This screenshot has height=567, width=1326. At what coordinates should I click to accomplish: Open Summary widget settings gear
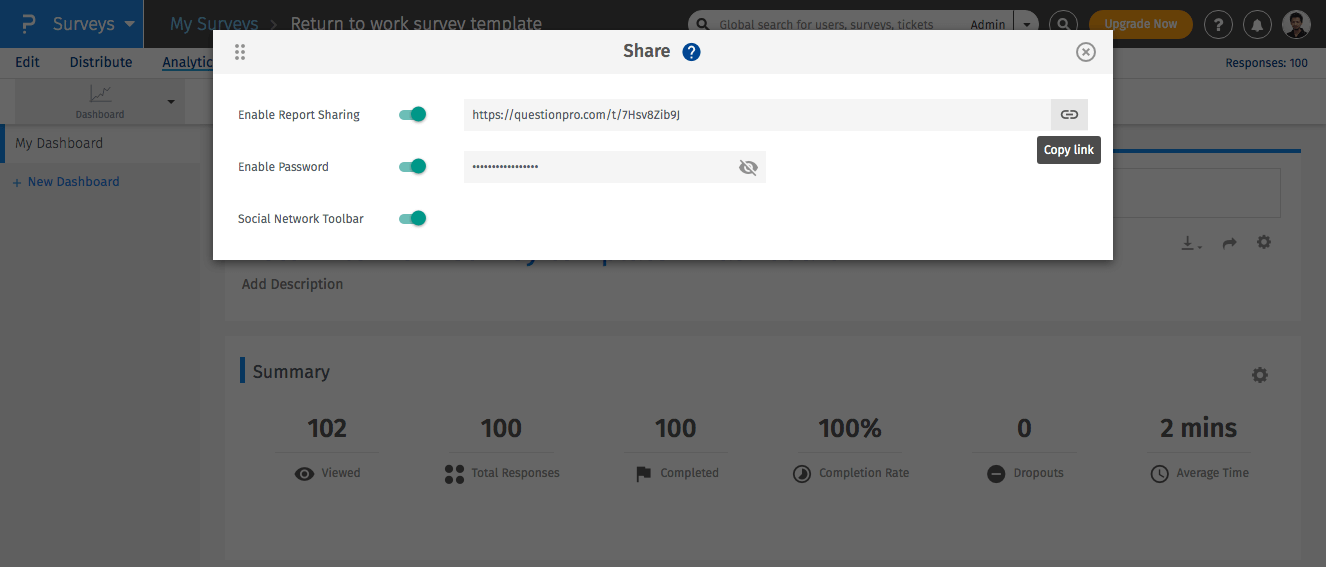(1260, 375)
